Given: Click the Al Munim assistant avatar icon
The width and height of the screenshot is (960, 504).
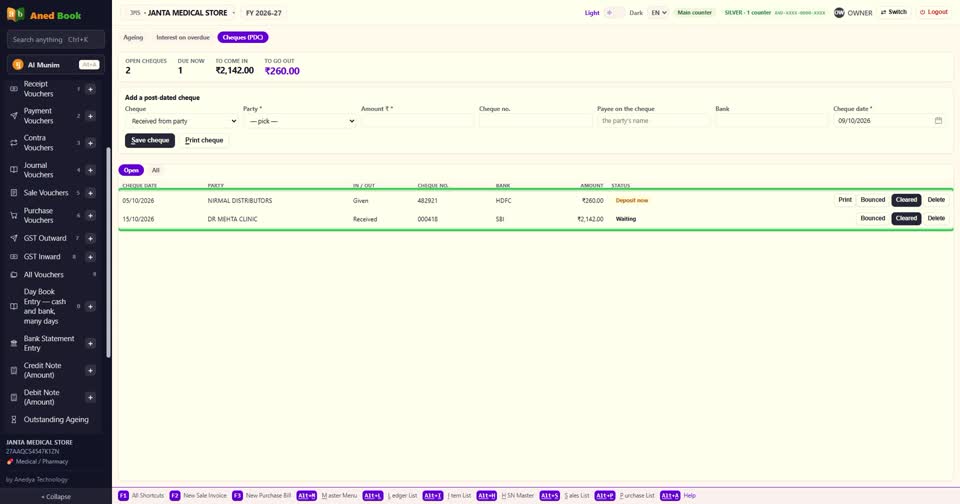Looking at the screenshot, I should tap(18, 64).
